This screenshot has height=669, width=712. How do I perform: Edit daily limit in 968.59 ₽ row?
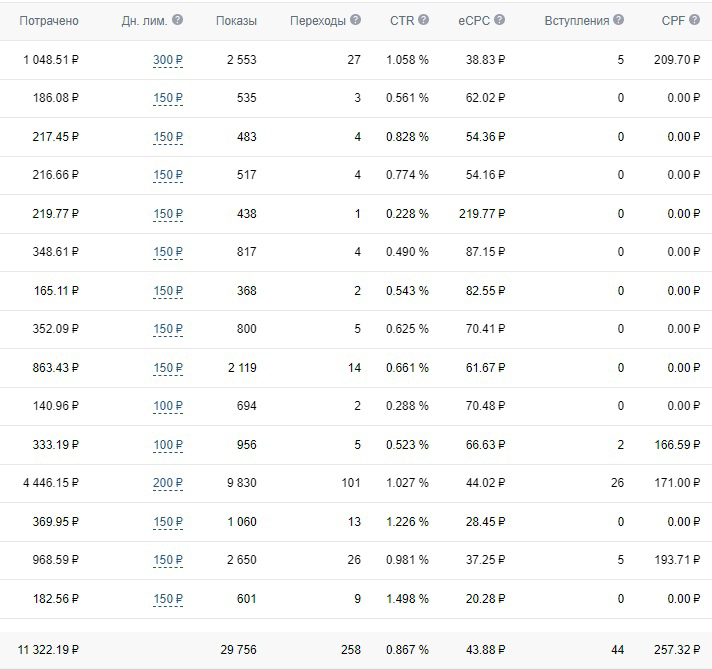(168, 560)
